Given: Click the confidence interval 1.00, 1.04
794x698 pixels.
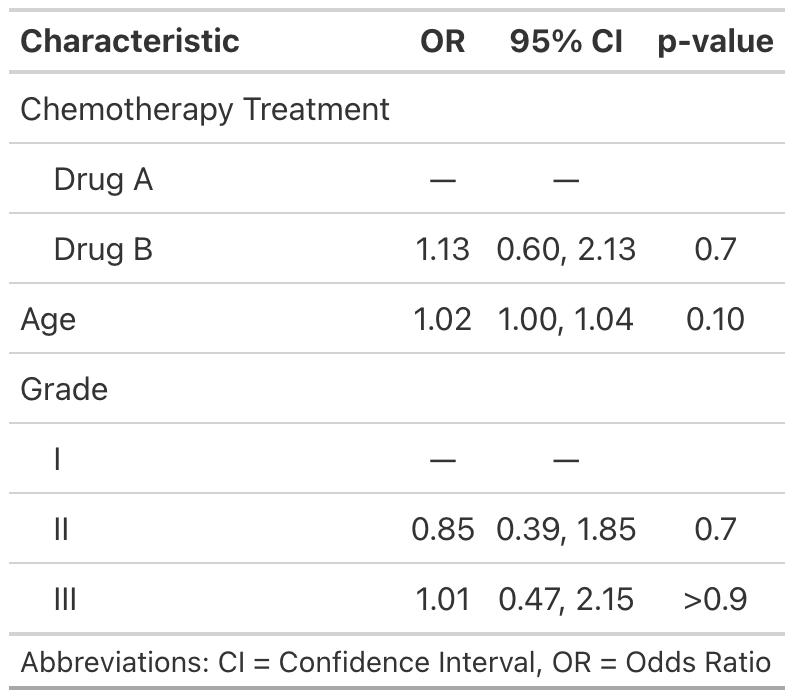Looking at the screenshot, I should click(x=566, y=319).
